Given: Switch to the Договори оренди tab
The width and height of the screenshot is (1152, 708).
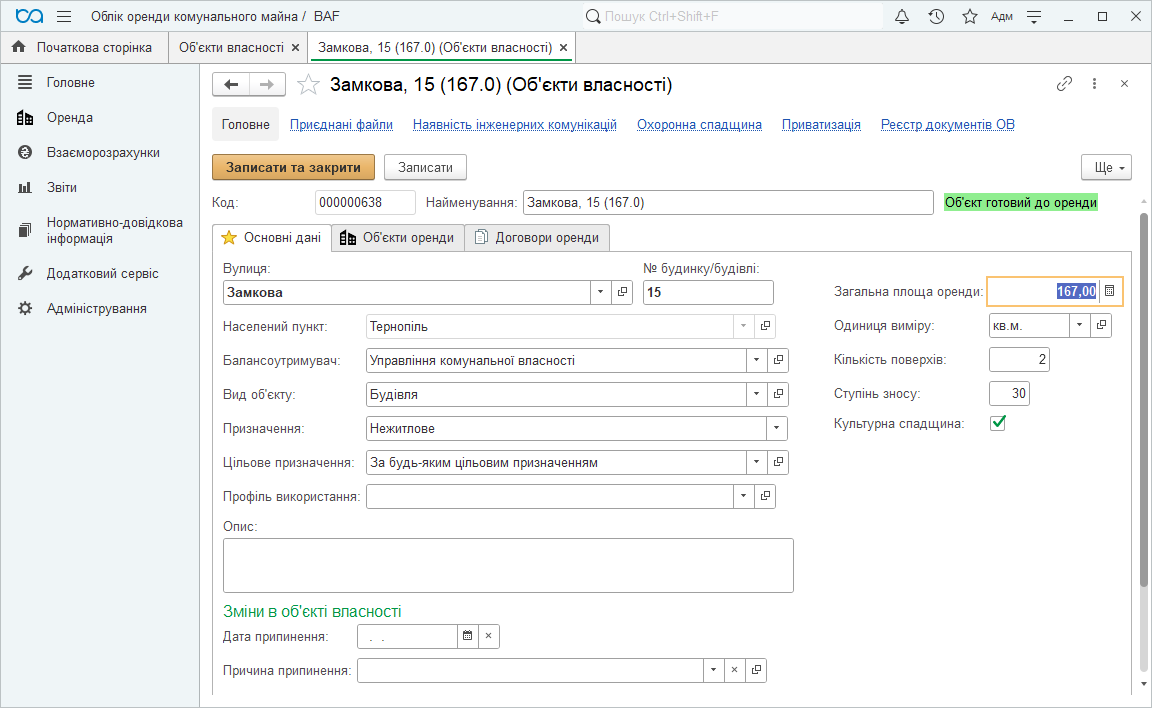Looking at the screenshot, I should 537,238.
